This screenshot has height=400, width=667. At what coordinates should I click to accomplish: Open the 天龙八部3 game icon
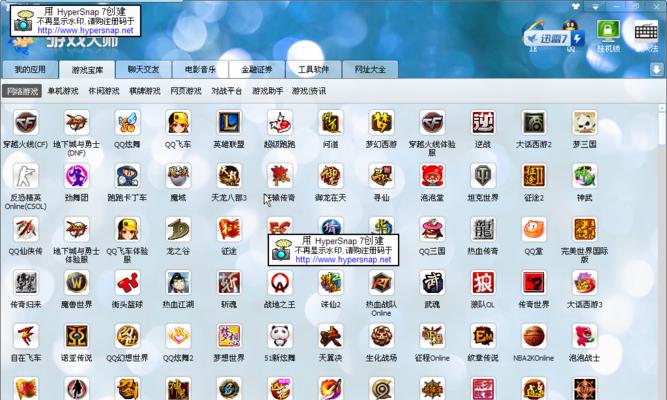[229, 176]
